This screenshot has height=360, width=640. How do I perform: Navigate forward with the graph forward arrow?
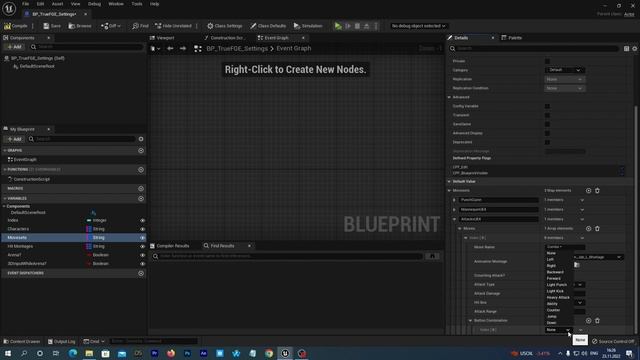183,49
